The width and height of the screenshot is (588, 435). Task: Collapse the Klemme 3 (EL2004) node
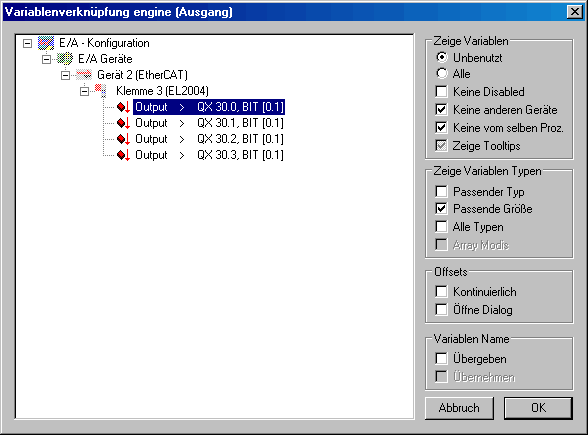[84, 91]
